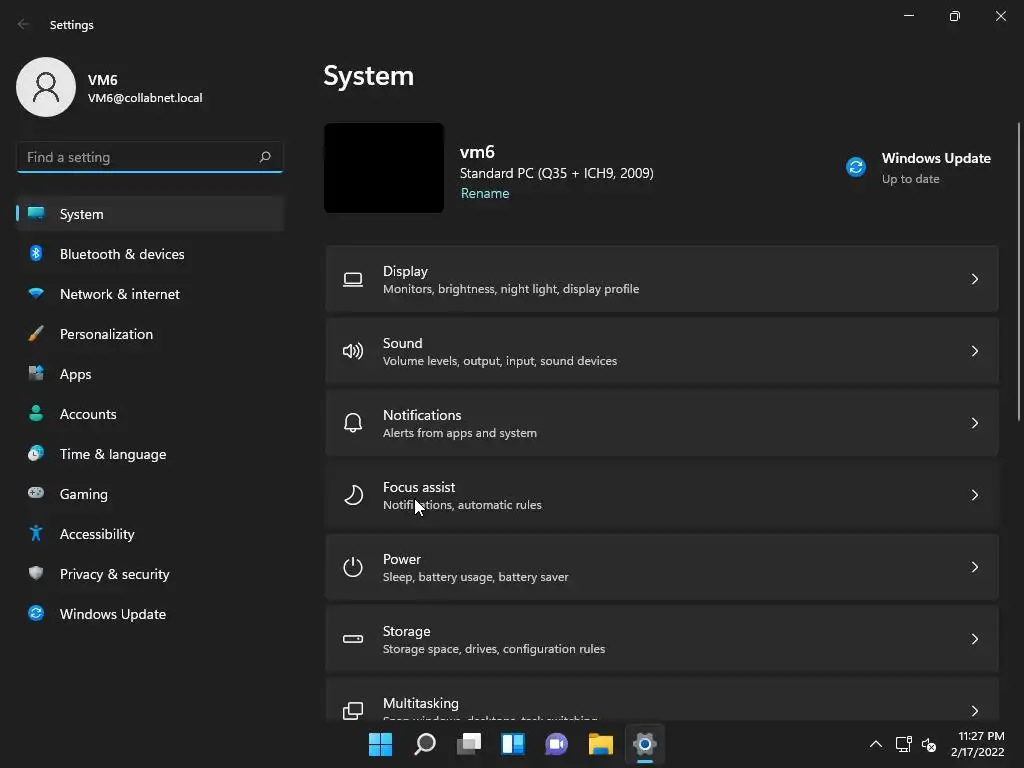This screenshot has width=1024, height=768.
Task: Click the Storage space, drives, configuration rules text
Action: tap(494, 649)
